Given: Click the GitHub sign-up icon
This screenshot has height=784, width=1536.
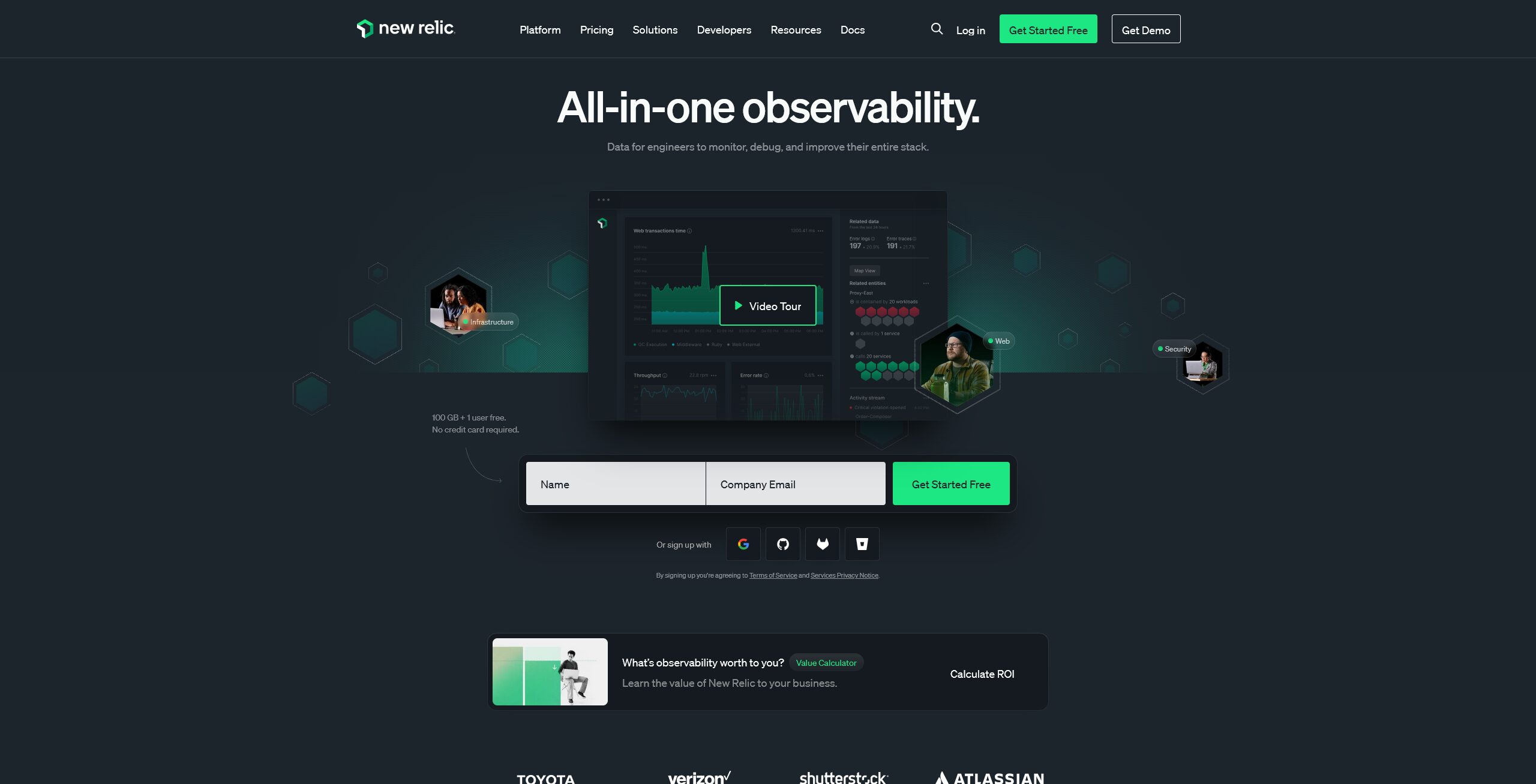Looking at the screenshot, I should (783, 544).
